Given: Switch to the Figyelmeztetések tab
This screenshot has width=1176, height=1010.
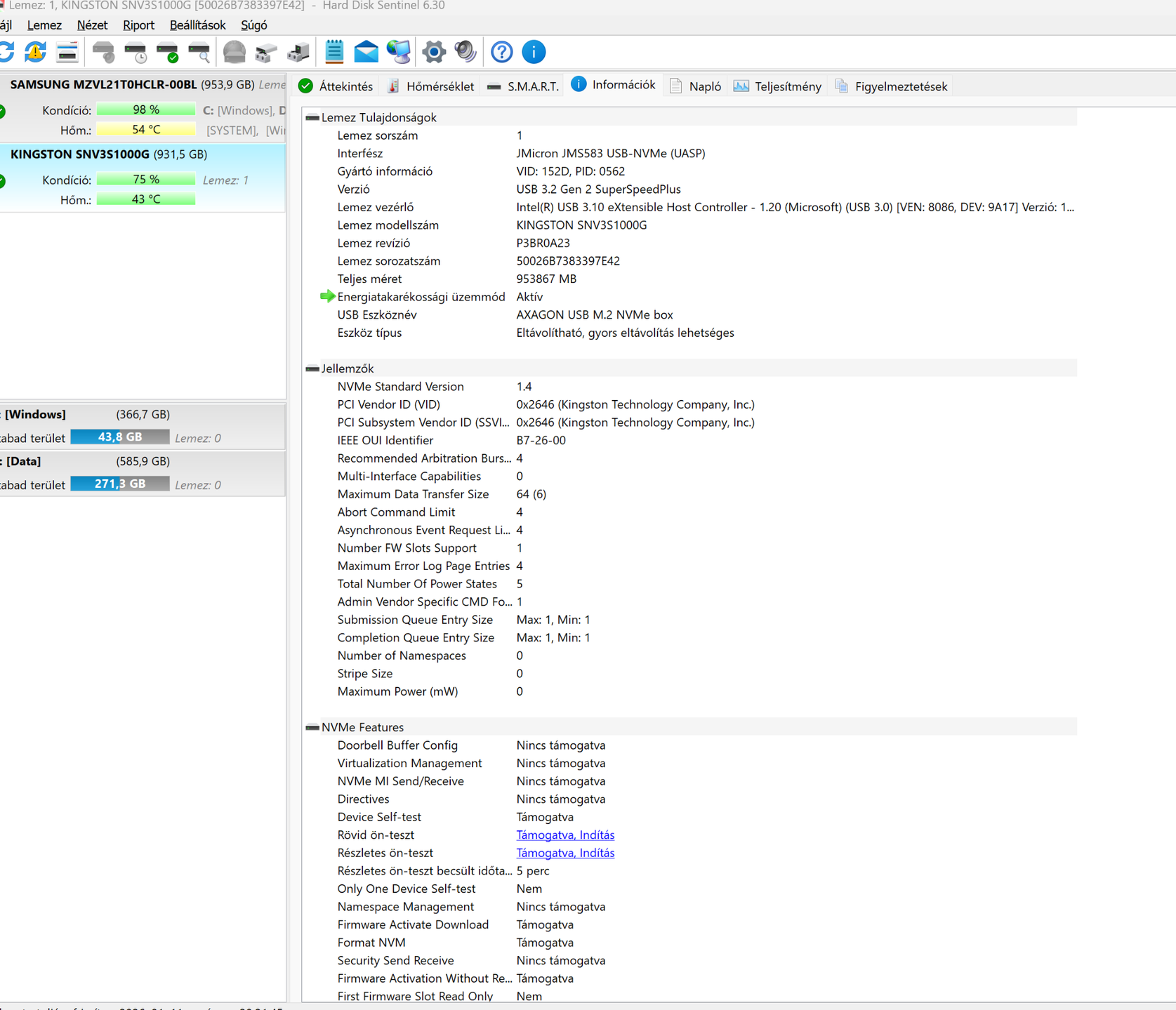Looking at the screenshot, I should click(891, 86).
